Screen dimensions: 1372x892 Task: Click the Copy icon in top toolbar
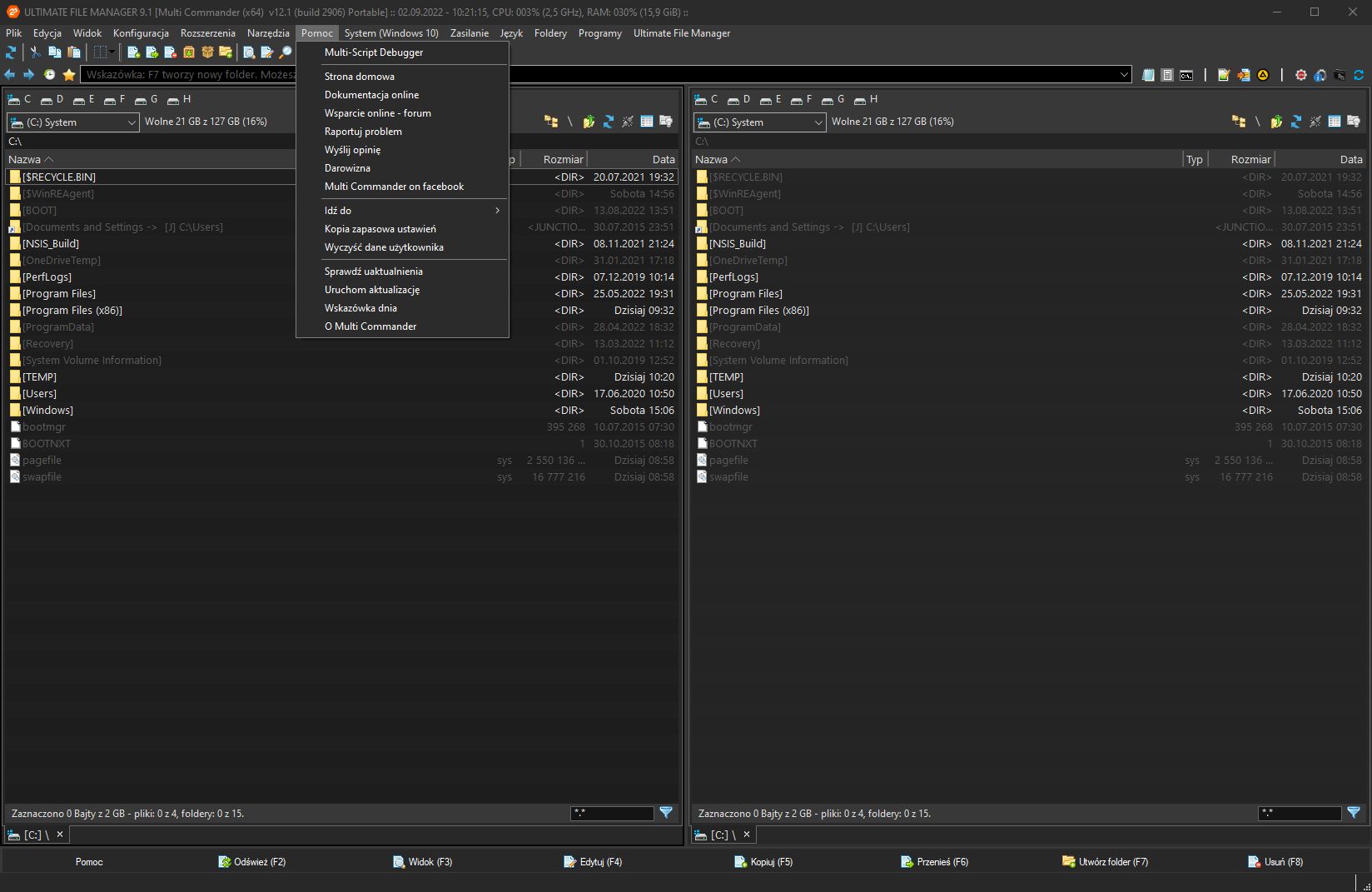point(55,52)
